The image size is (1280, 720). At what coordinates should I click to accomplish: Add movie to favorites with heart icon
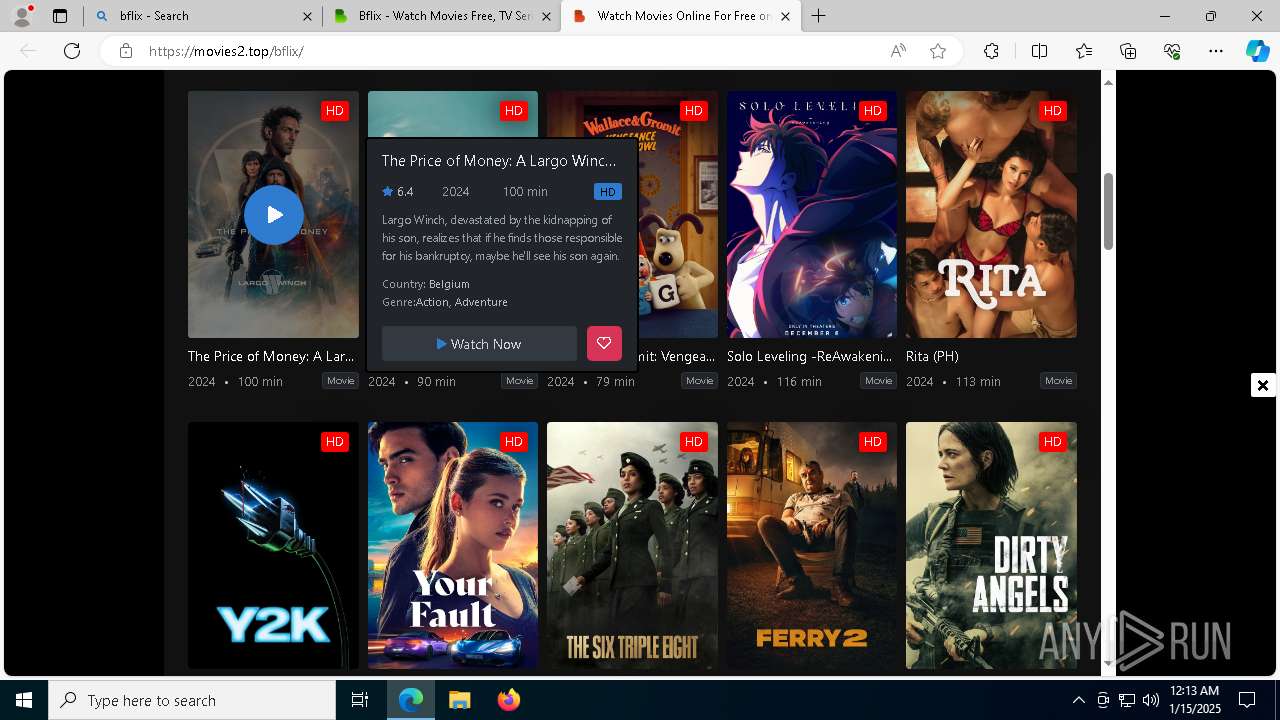coord(604,344)
